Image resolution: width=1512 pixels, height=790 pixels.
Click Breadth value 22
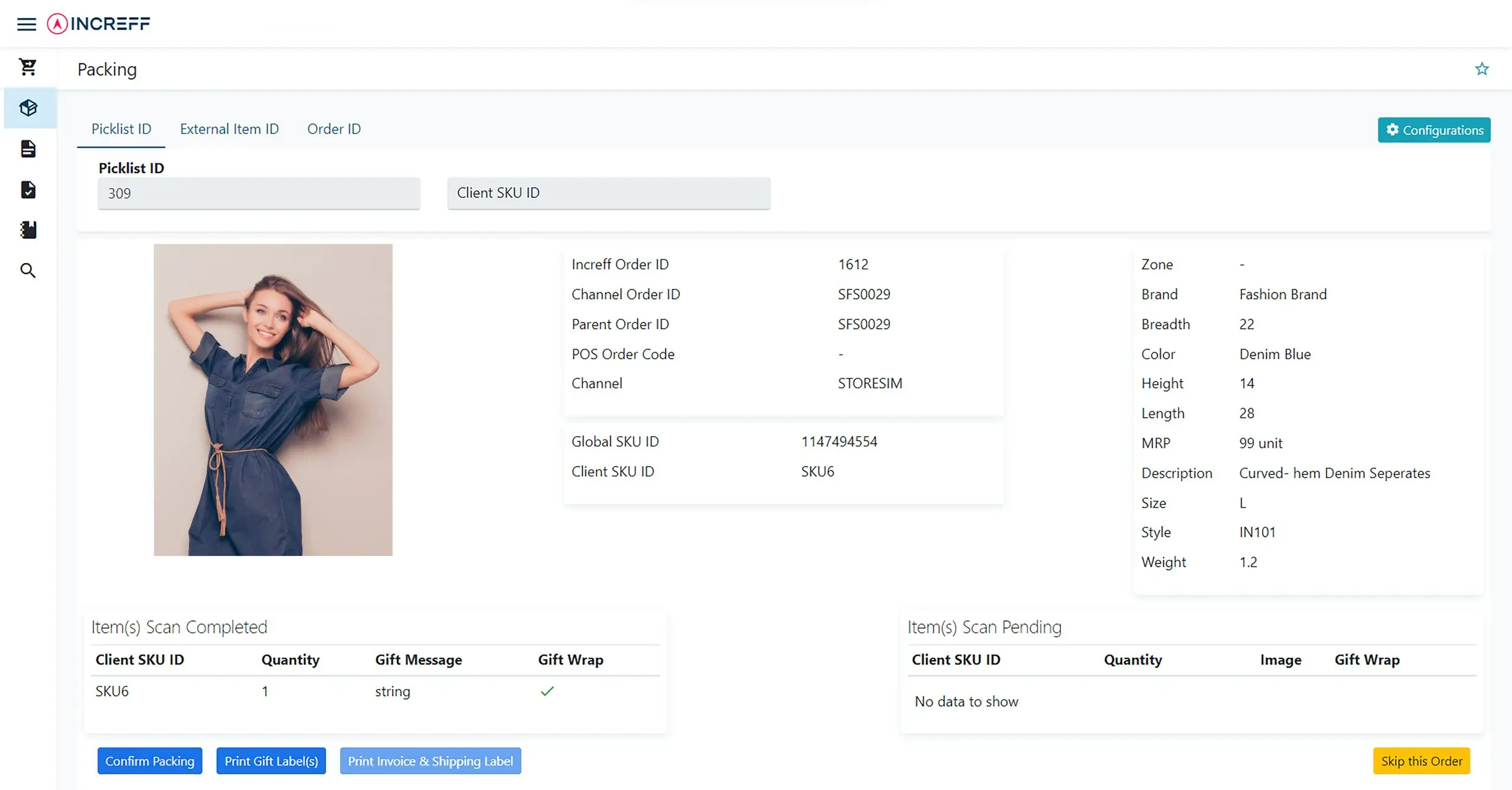(1247, 324)
